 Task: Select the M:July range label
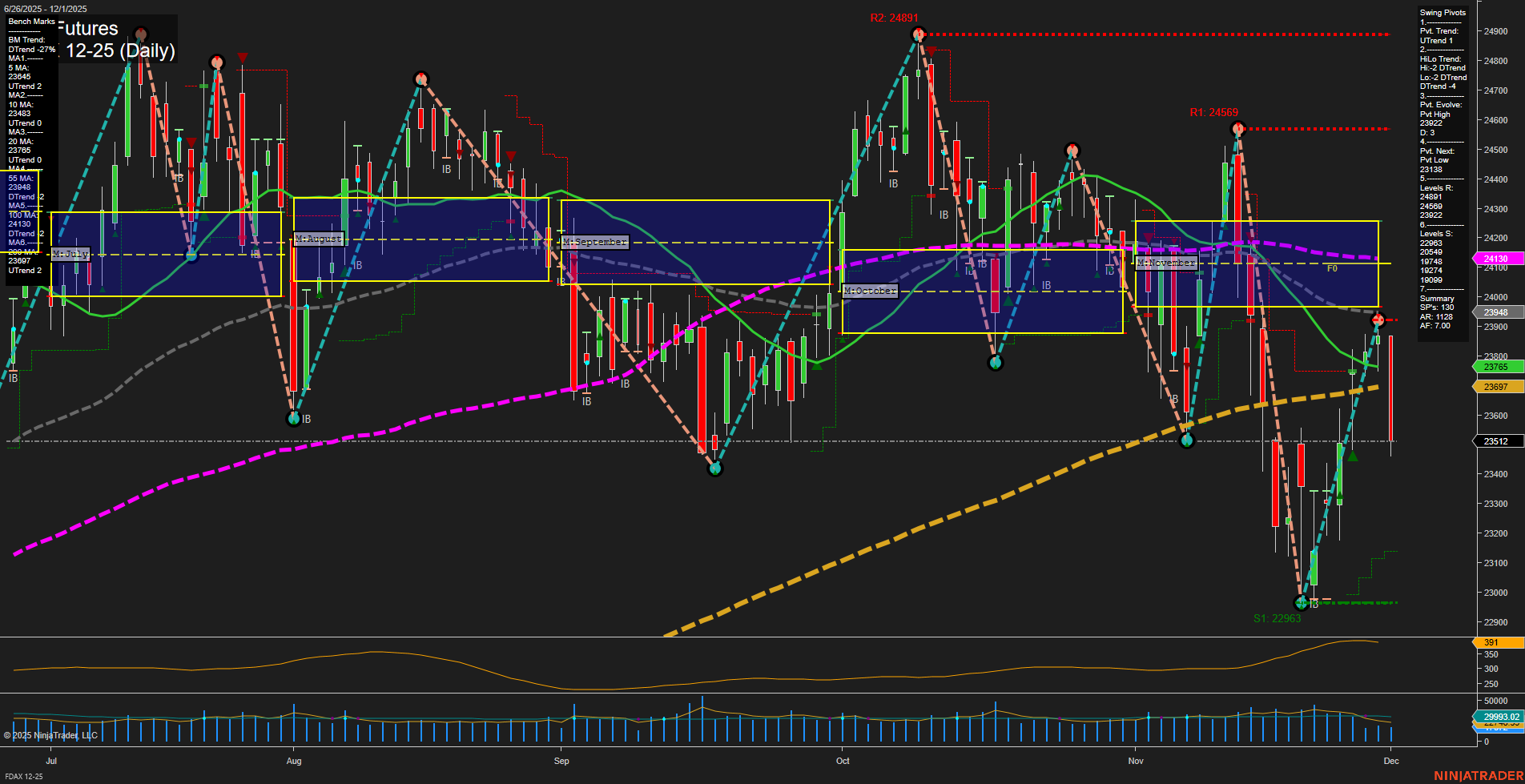[70, 253]
